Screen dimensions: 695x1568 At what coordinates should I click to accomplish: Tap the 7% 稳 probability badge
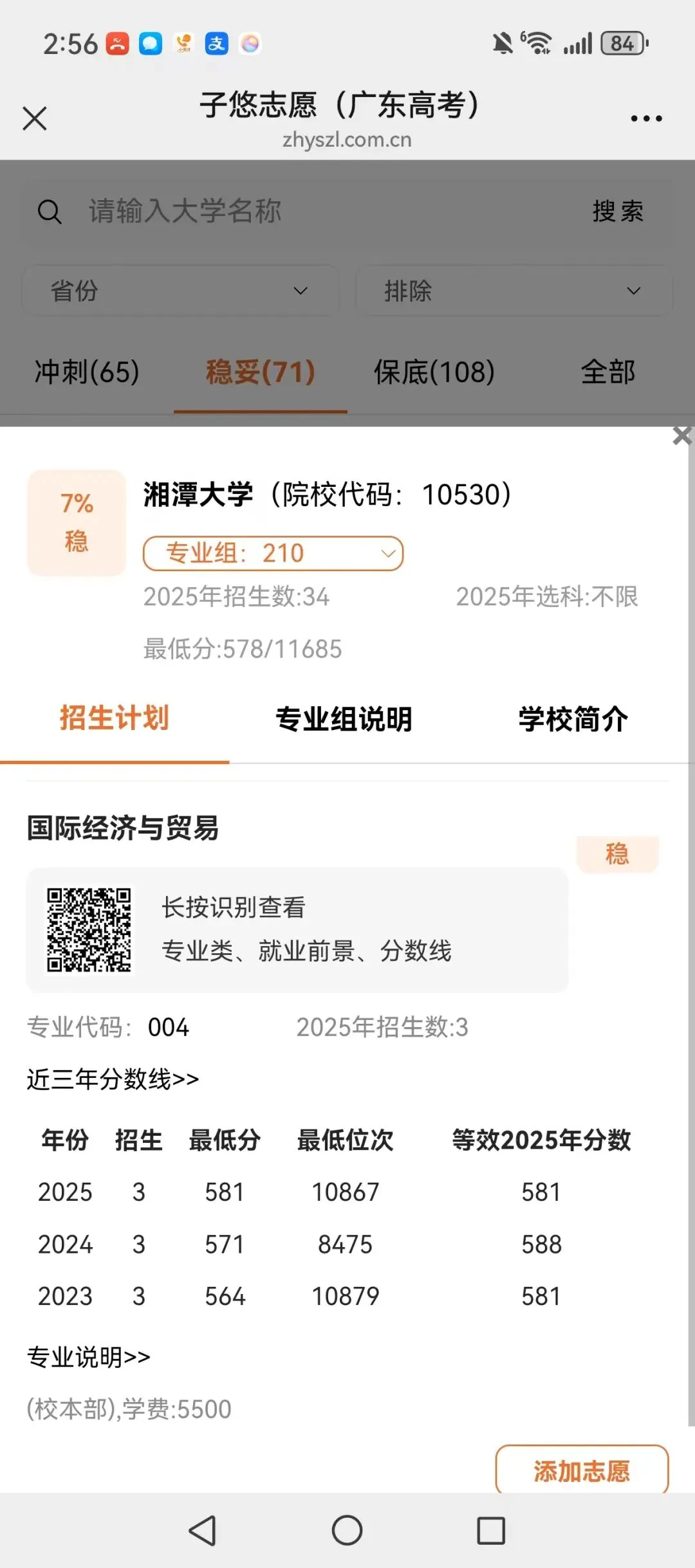(x=77, y=522)
